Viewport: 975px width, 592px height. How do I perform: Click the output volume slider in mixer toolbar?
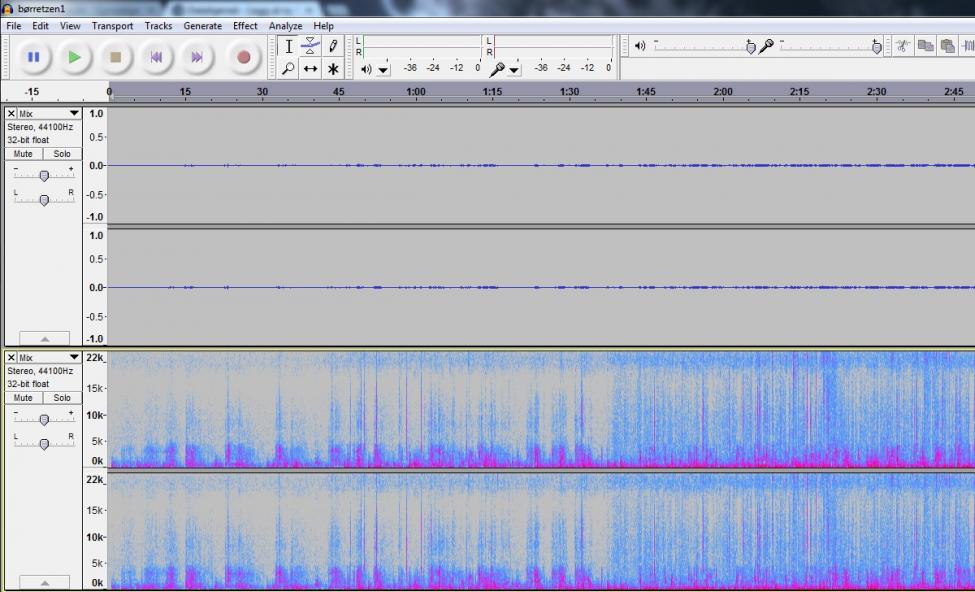(750, 46)
